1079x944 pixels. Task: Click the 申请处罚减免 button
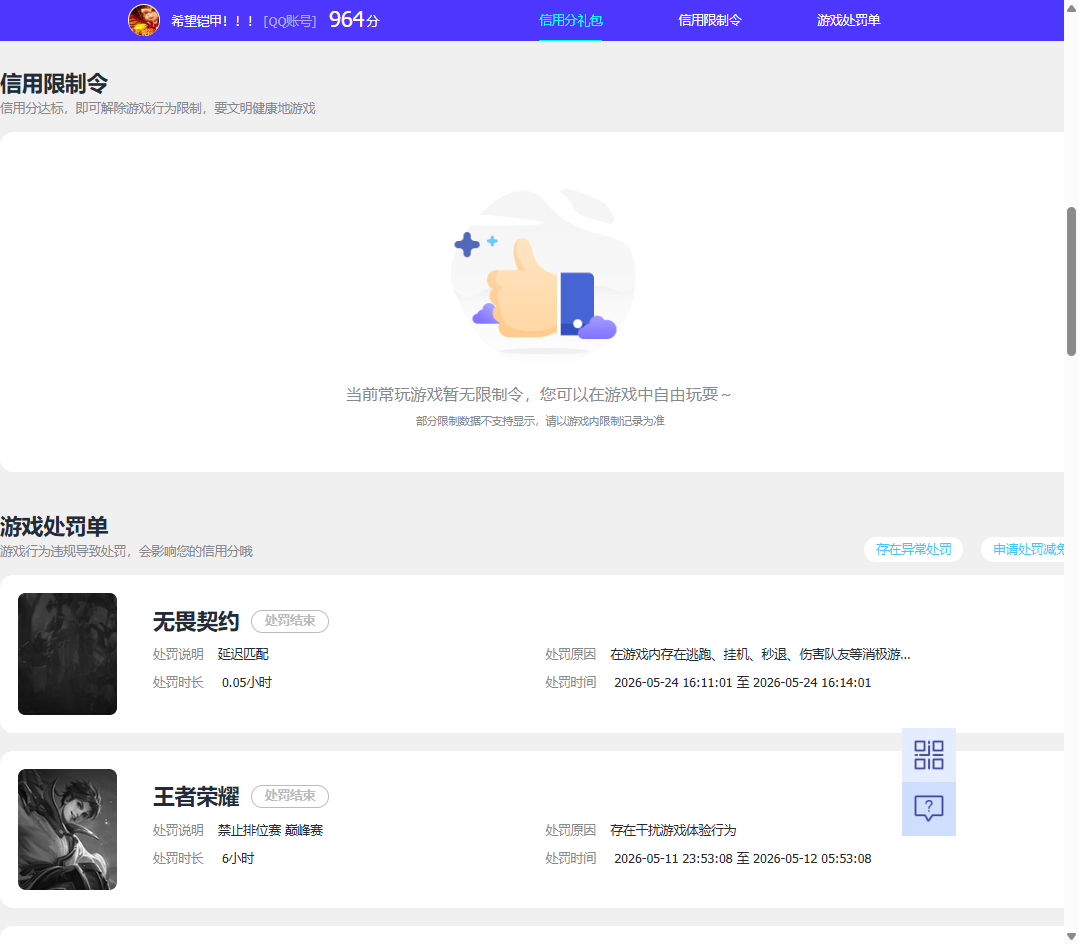[x=1025, y=549]
